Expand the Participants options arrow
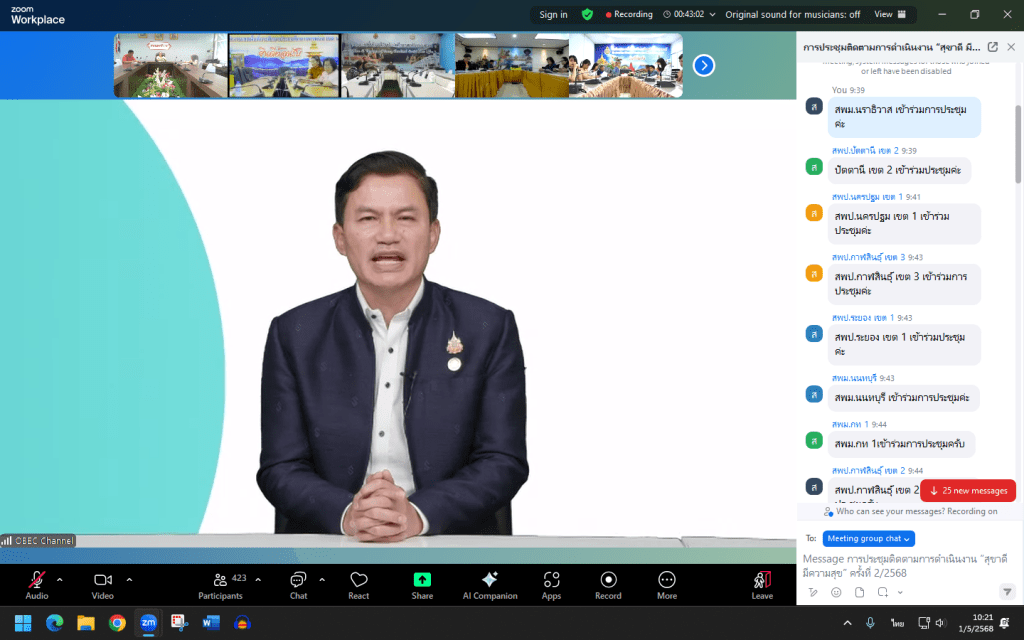The image size is (1024, 640). click(x=258, y=579)
